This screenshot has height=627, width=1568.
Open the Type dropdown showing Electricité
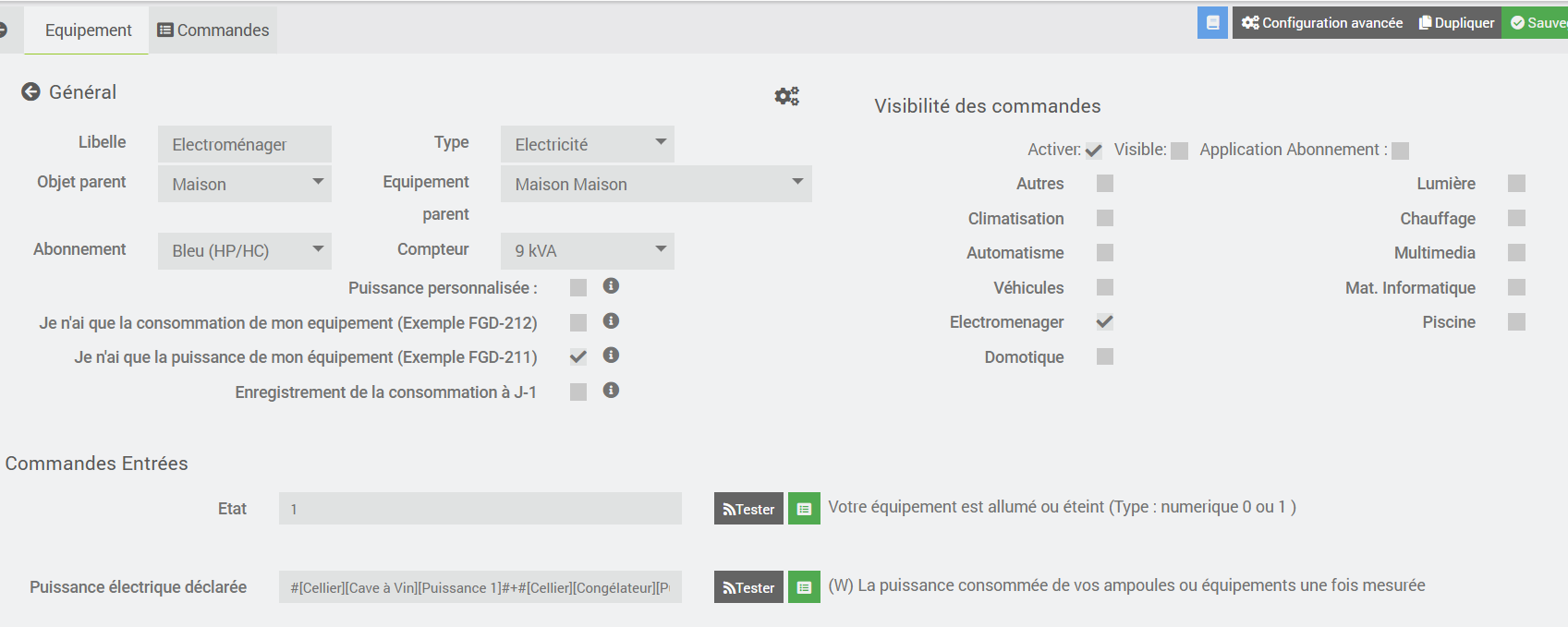click(587, 145)
